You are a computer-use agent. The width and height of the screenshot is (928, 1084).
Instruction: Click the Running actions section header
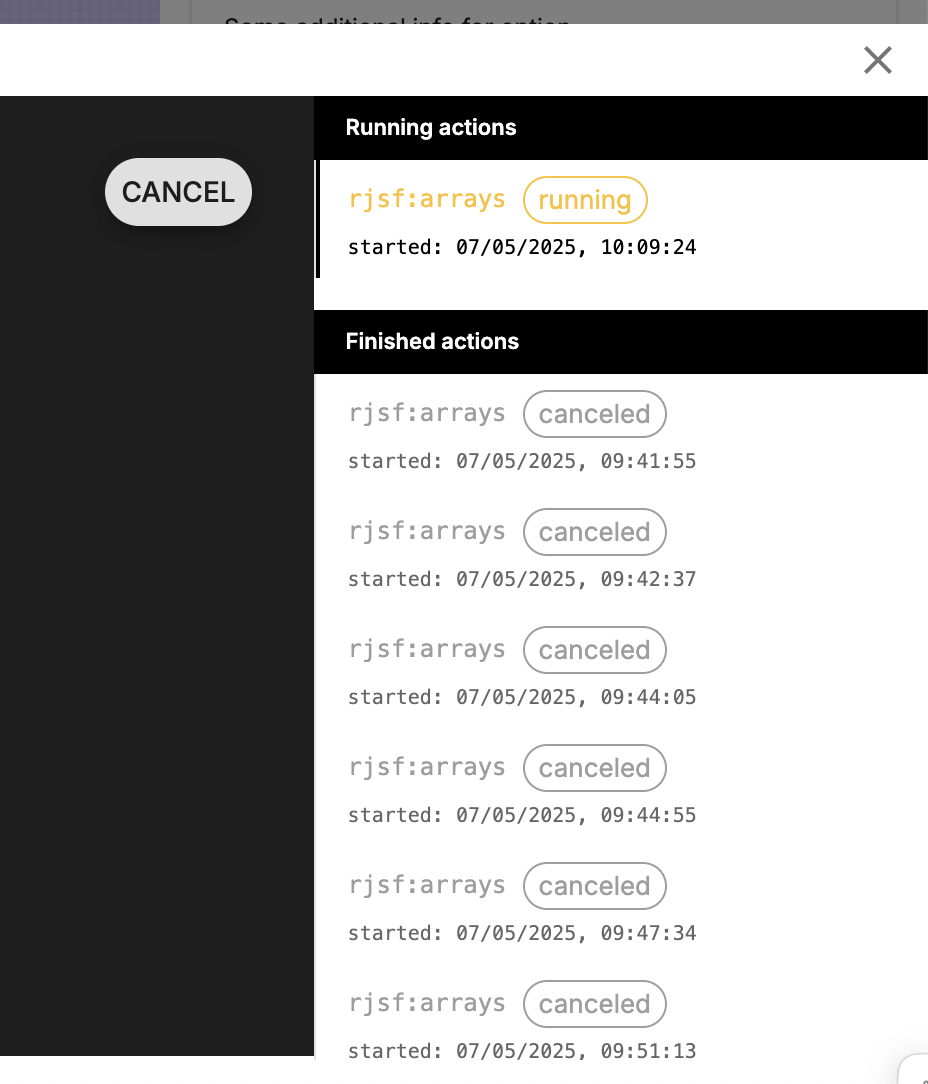click(x=431, y=127)
